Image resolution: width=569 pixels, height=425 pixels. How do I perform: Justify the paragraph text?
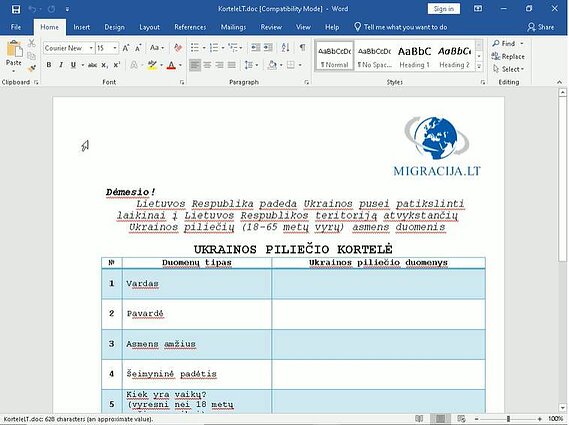tap(232, 65)
